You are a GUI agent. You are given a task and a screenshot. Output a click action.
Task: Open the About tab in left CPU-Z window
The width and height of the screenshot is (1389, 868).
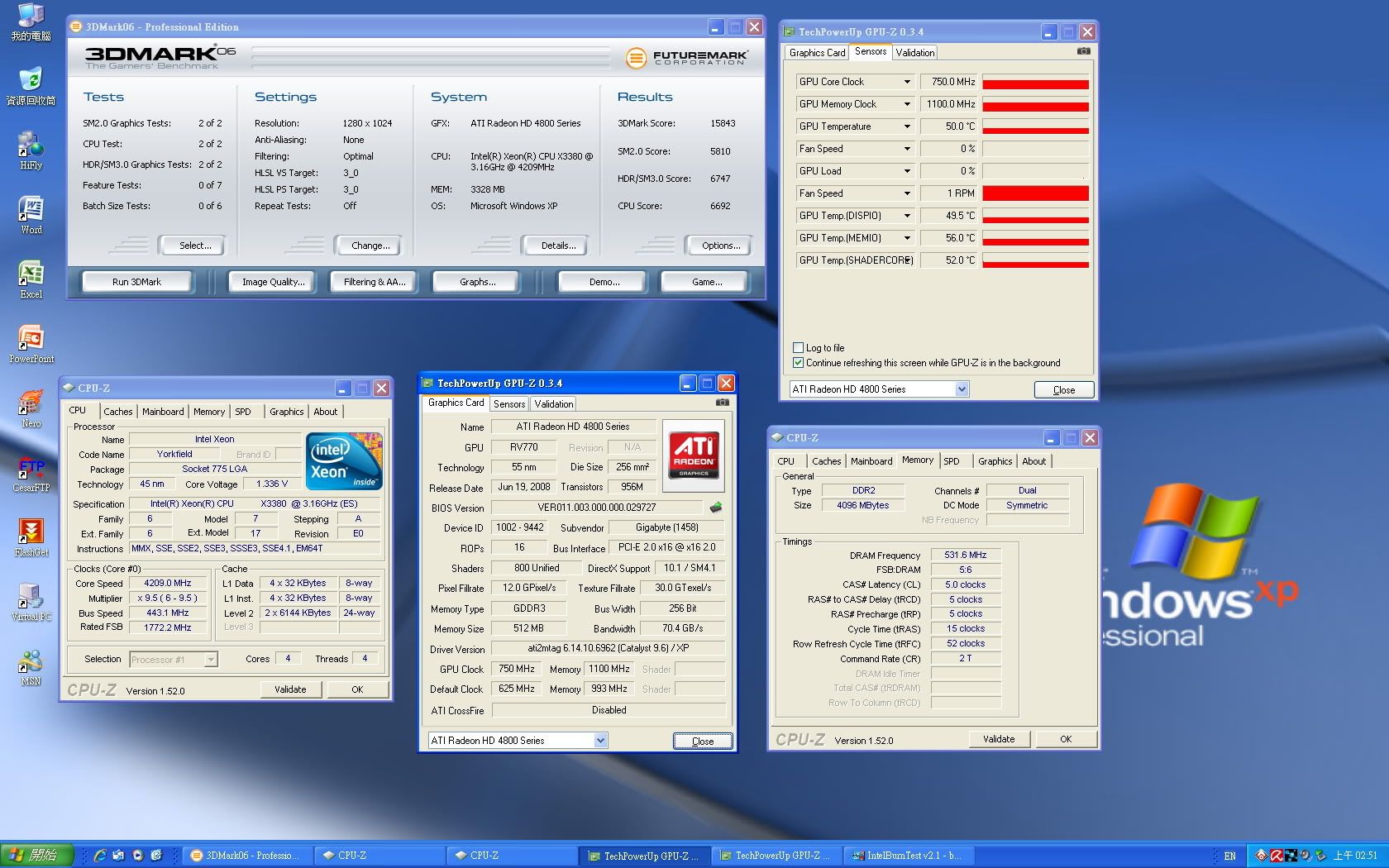(x=325, y=411)
